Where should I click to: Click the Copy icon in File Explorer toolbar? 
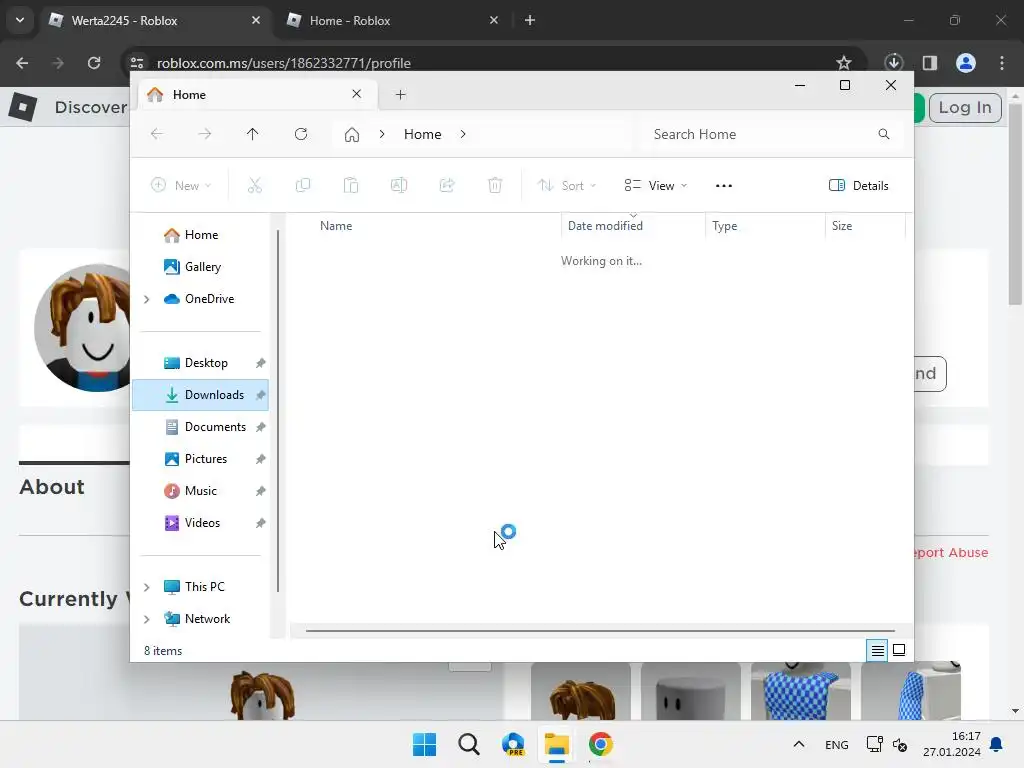[302, 185]
